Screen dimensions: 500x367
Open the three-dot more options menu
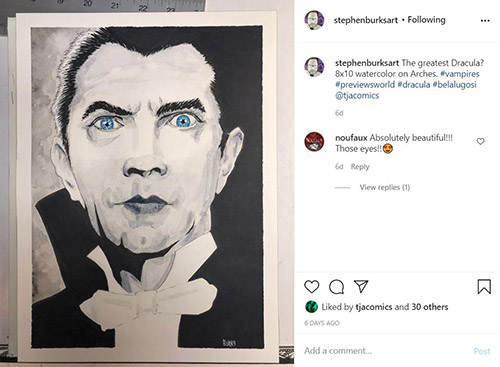click(485, 21)
